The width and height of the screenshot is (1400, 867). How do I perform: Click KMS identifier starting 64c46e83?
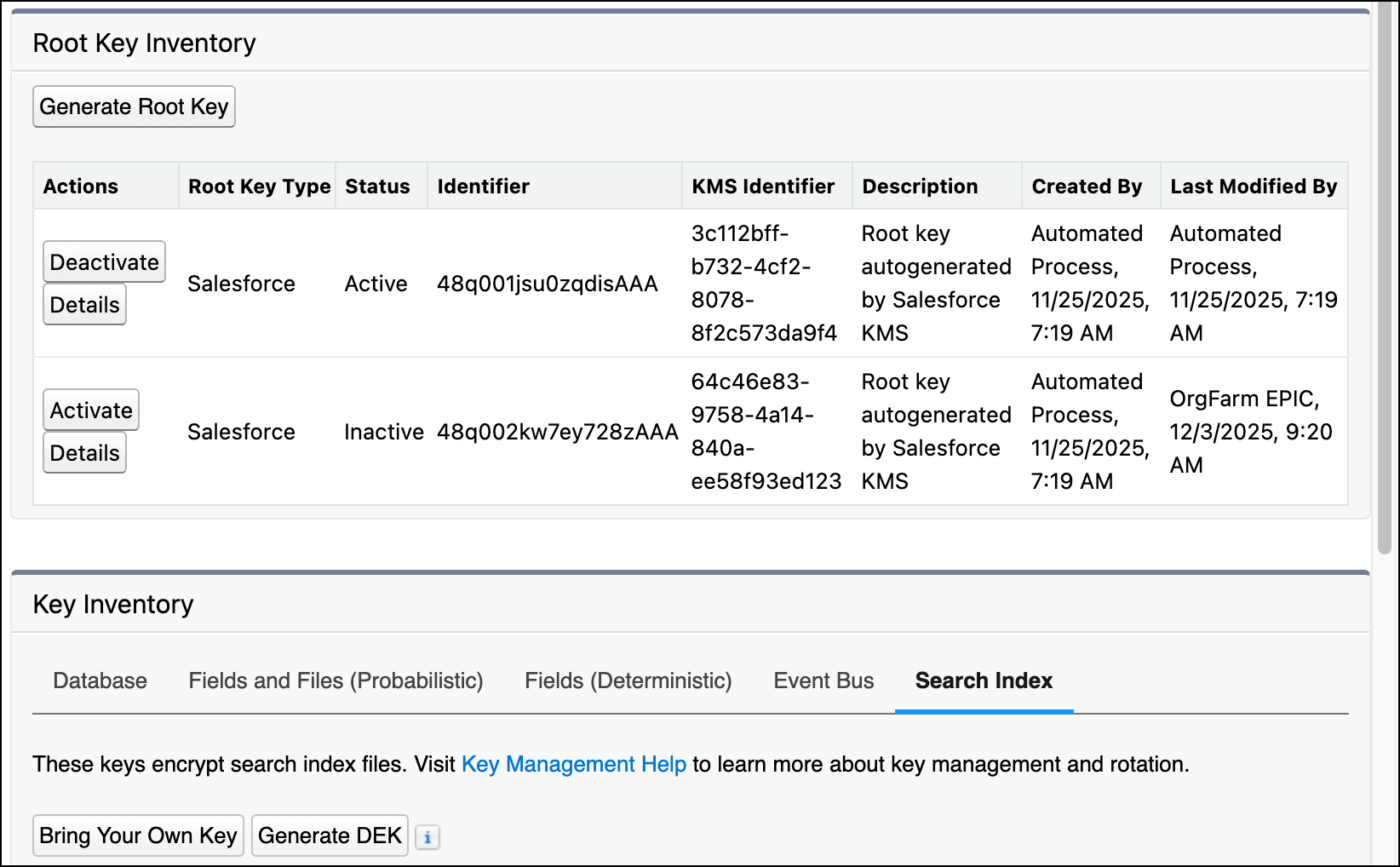pyautogui.click(x=766, y=431)
